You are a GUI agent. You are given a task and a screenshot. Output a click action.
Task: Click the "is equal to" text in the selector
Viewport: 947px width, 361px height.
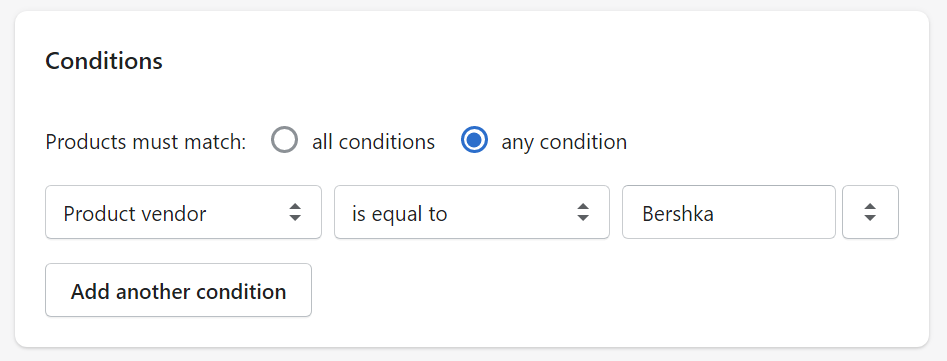399,213
